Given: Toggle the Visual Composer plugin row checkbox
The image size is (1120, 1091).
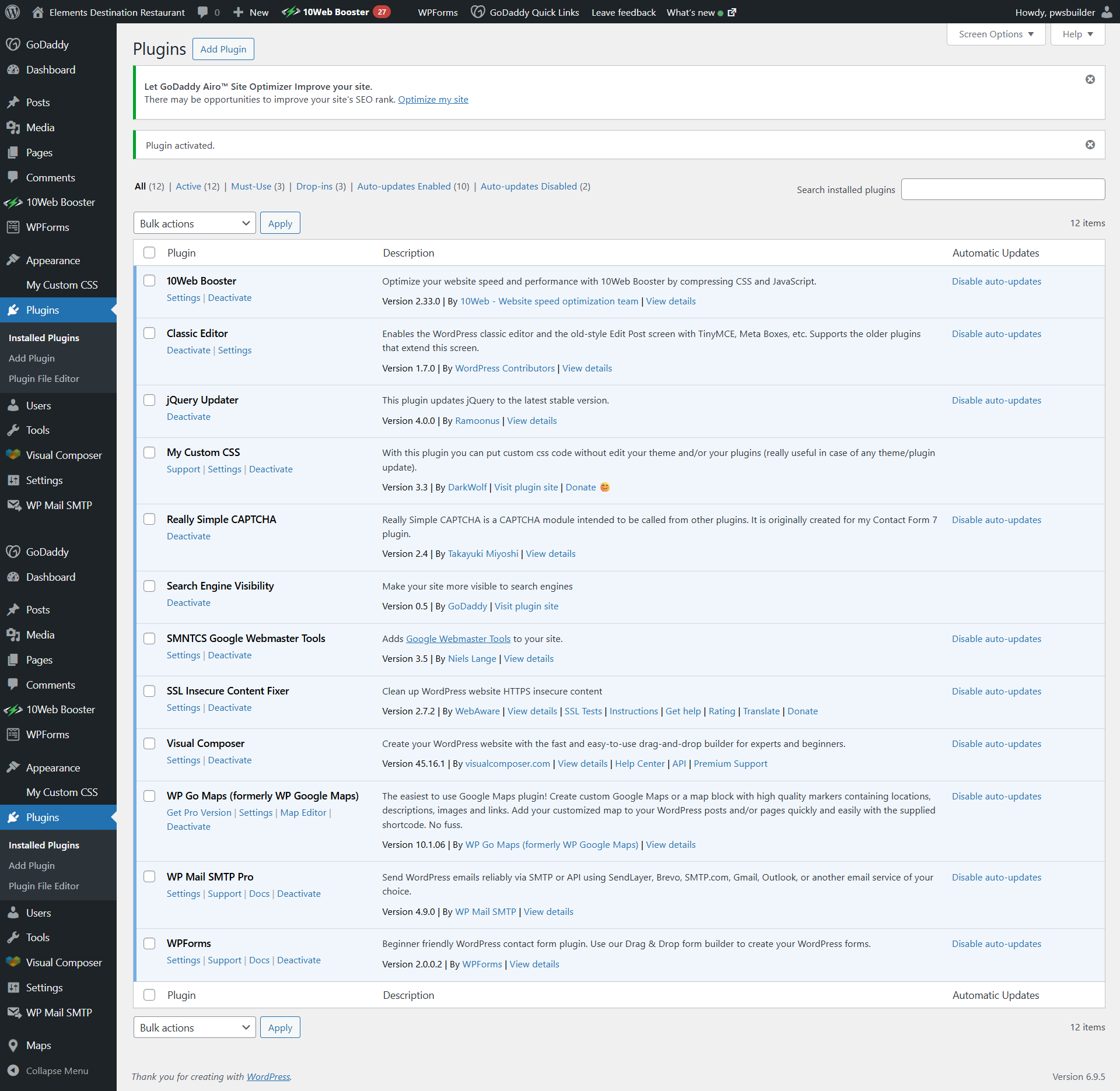Looking at the screenshot, I should pyautogui.click(x=150, y=743).
